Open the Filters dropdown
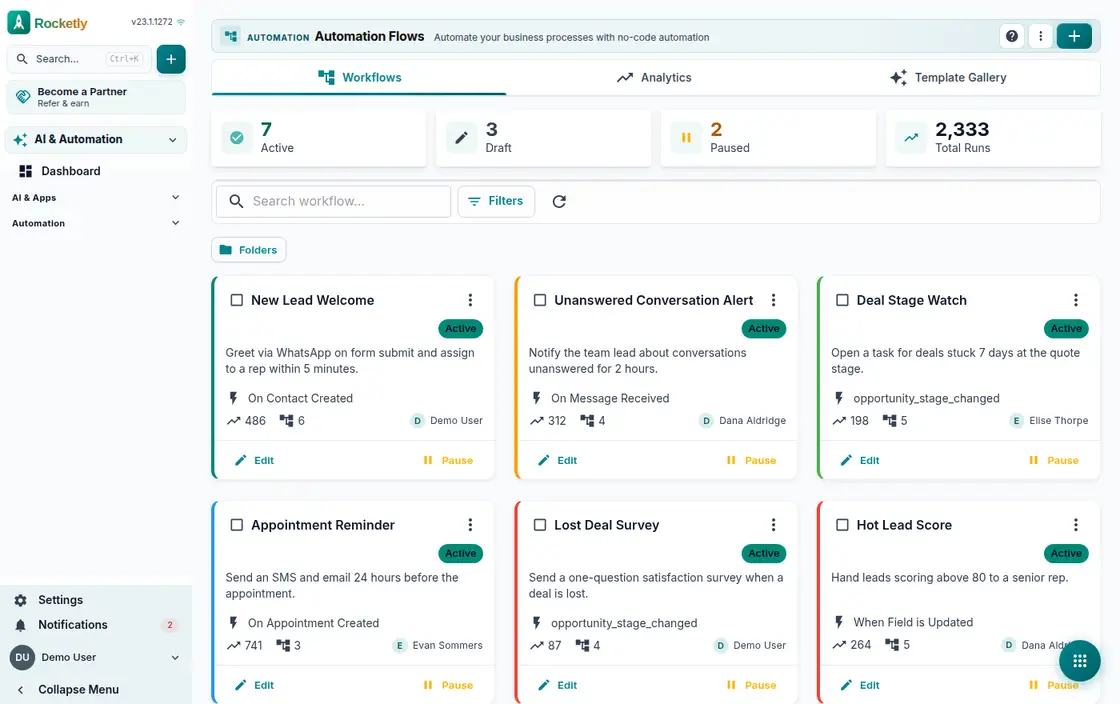Viewport: 1120px width, 704px height. pyautogui.click(x=496, y=201)
